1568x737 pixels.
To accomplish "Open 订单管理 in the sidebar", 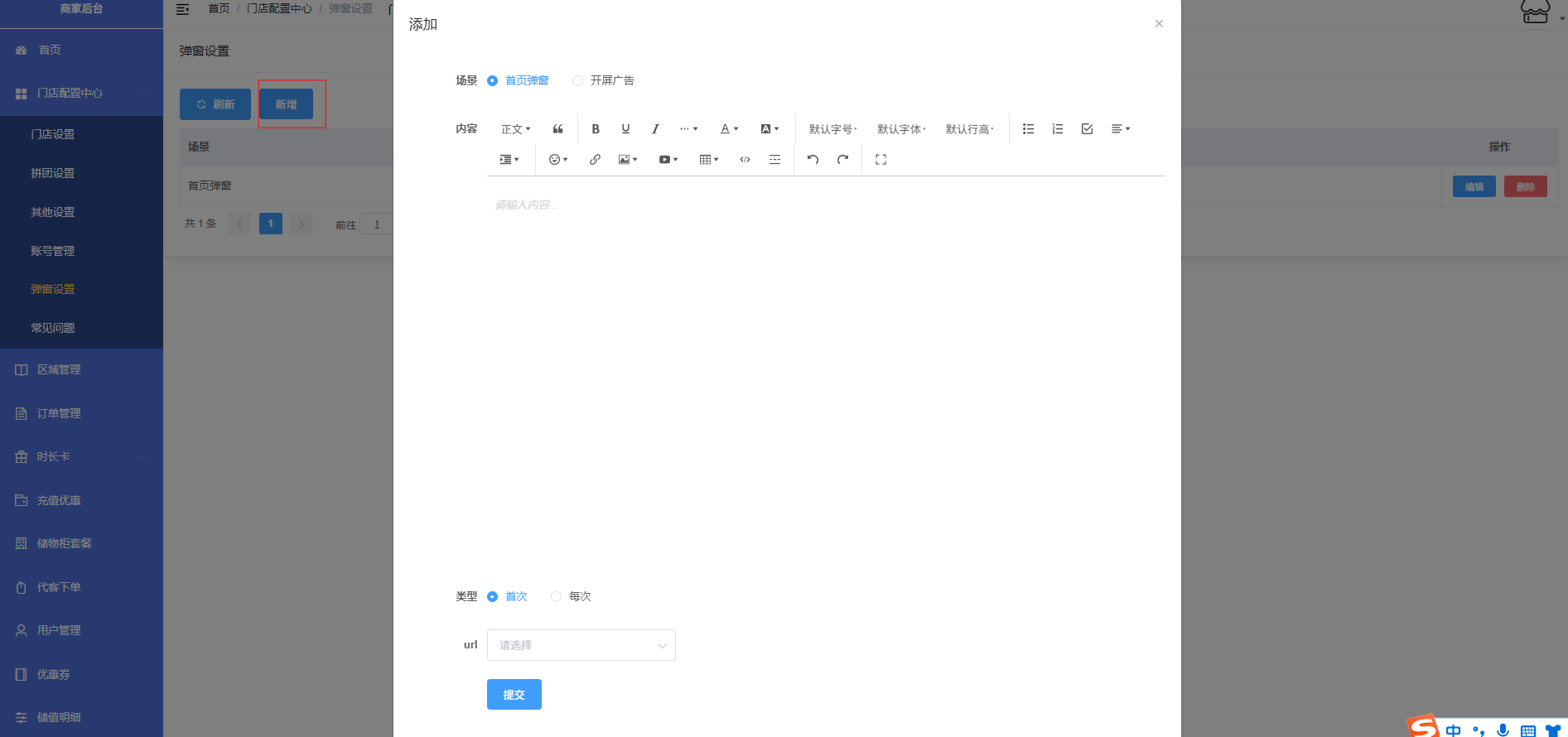I will click(59, 413).
